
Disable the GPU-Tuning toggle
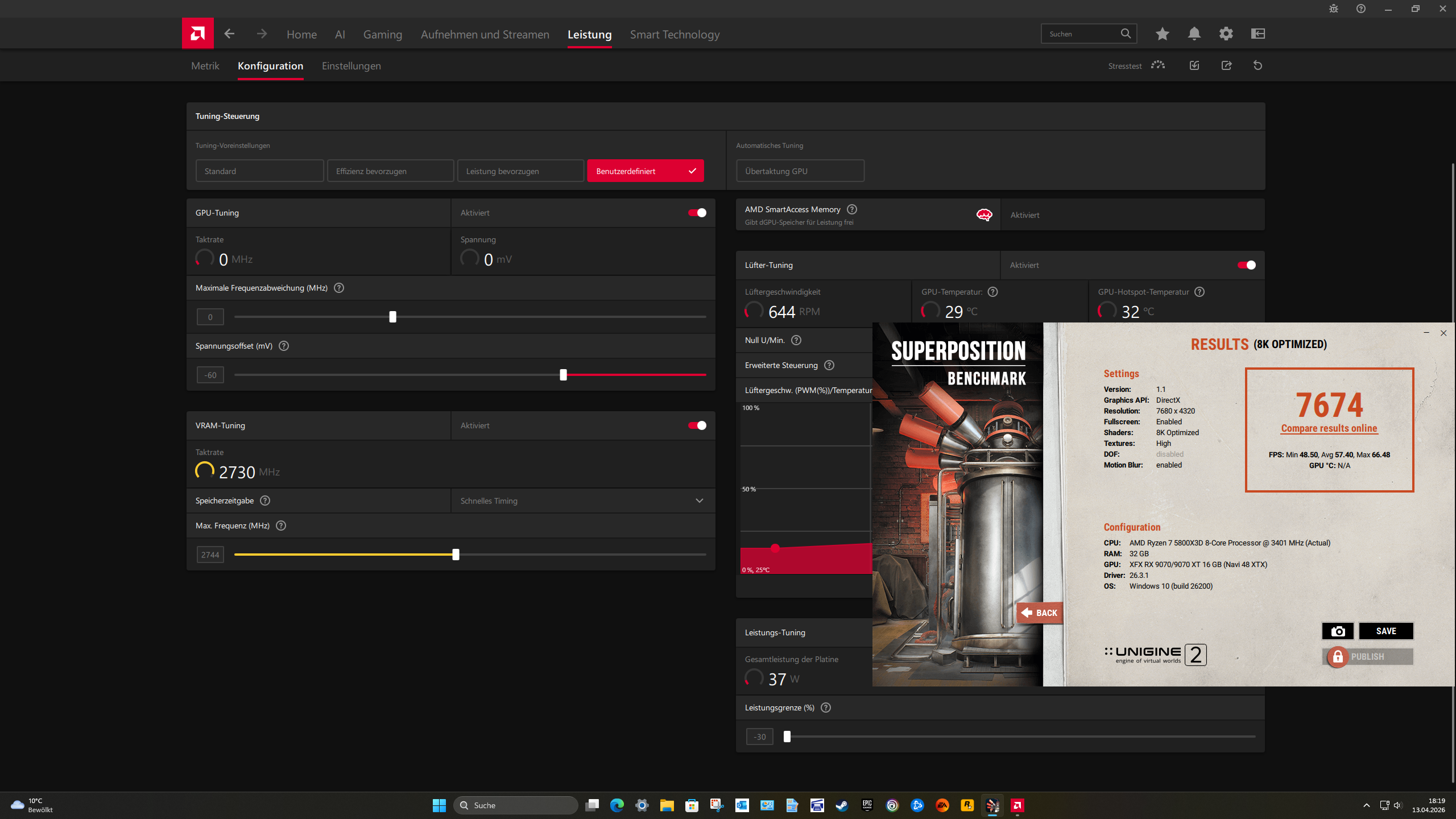tap(696, 212)
